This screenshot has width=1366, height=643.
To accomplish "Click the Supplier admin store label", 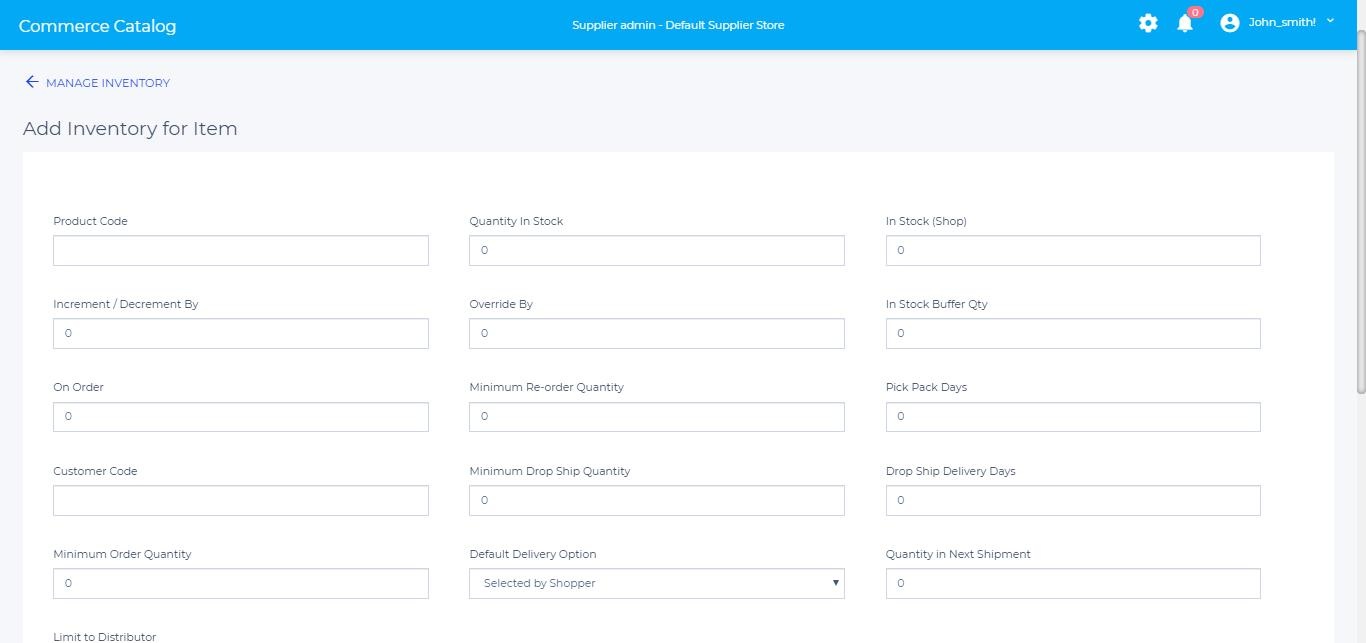I will (678, 25).
